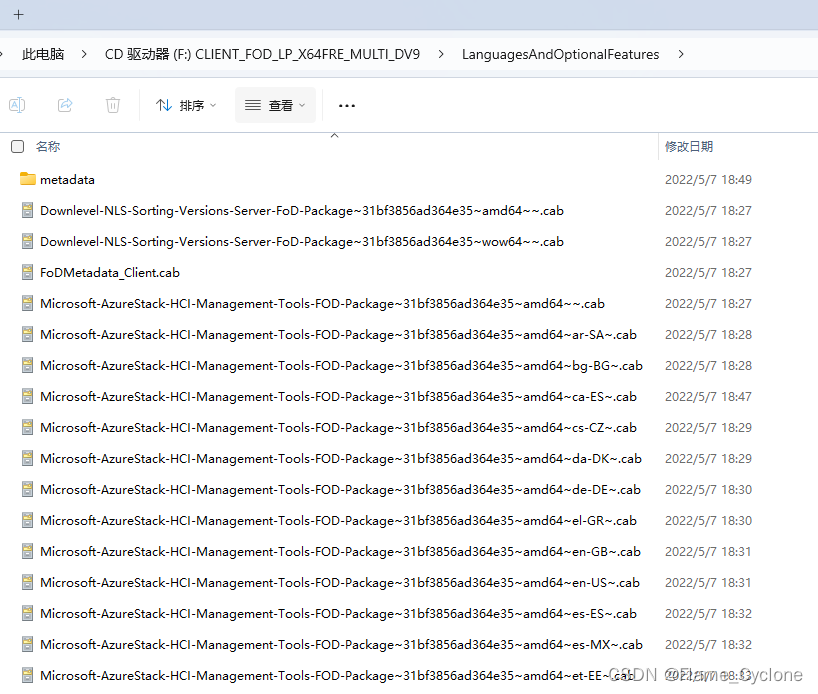This screenshot has width=818, height=694.
Task: Select the AzureStack-HCI es-MX~.cab file name
Action: [x=341, y=645]
